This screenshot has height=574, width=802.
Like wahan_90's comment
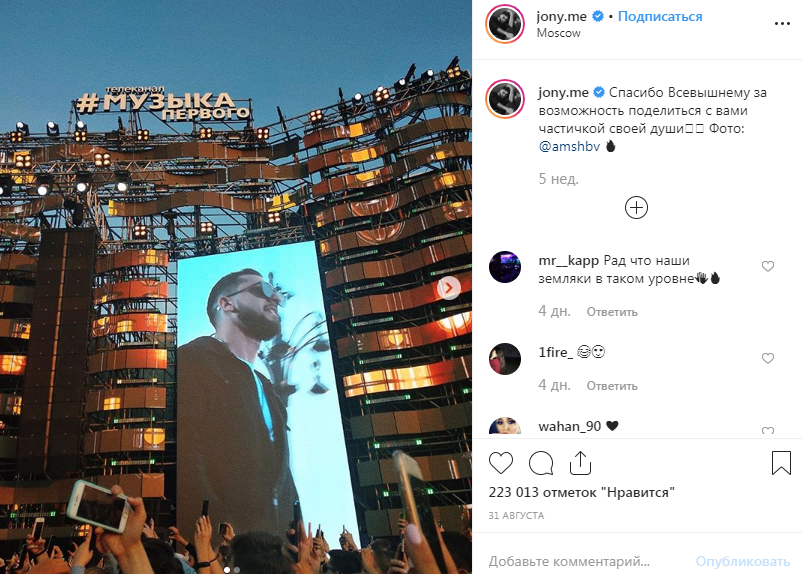coord(768,431)
